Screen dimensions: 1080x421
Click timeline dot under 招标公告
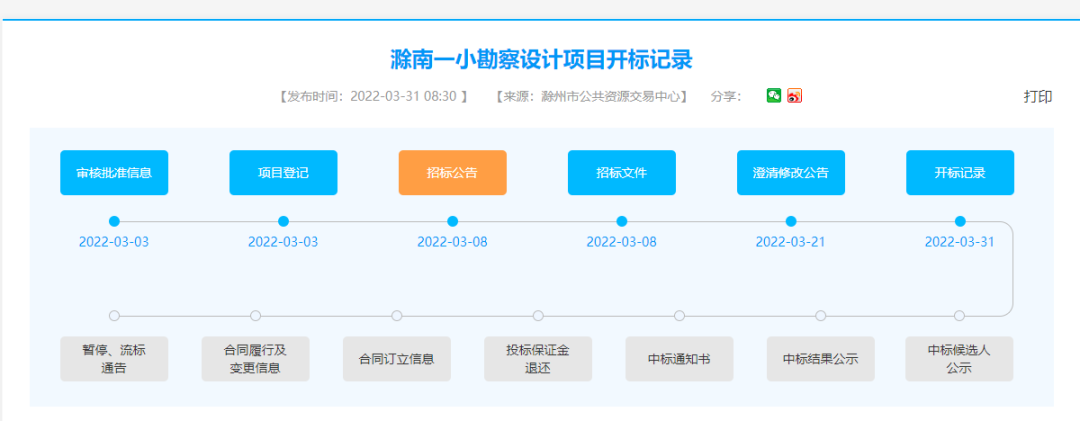[453, 221]
